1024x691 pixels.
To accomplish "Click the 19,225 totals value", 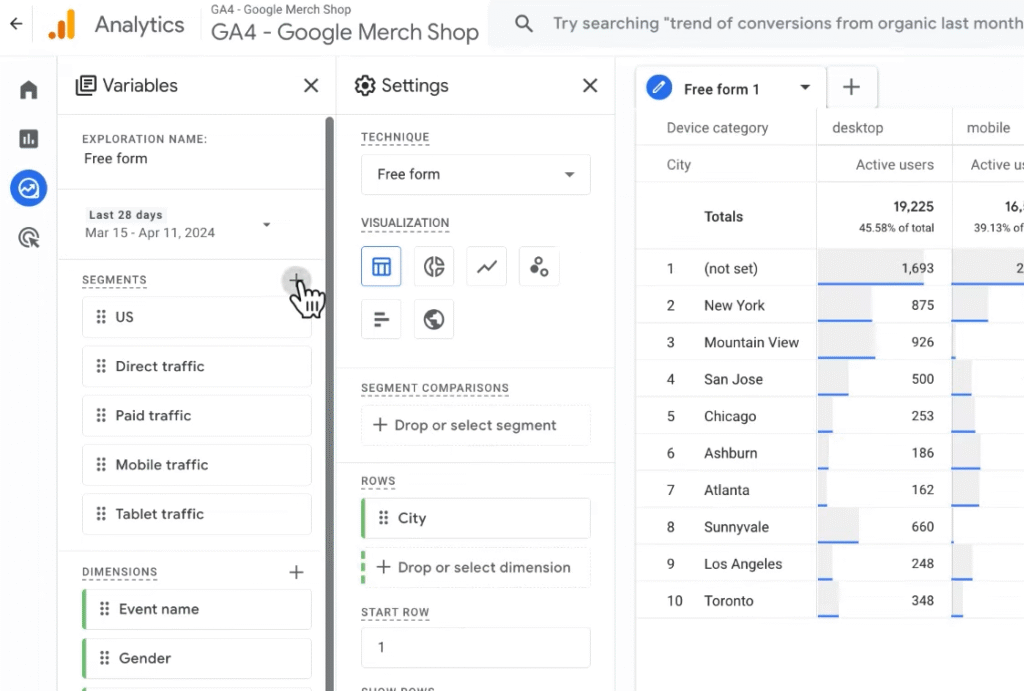I will [913, 206].
